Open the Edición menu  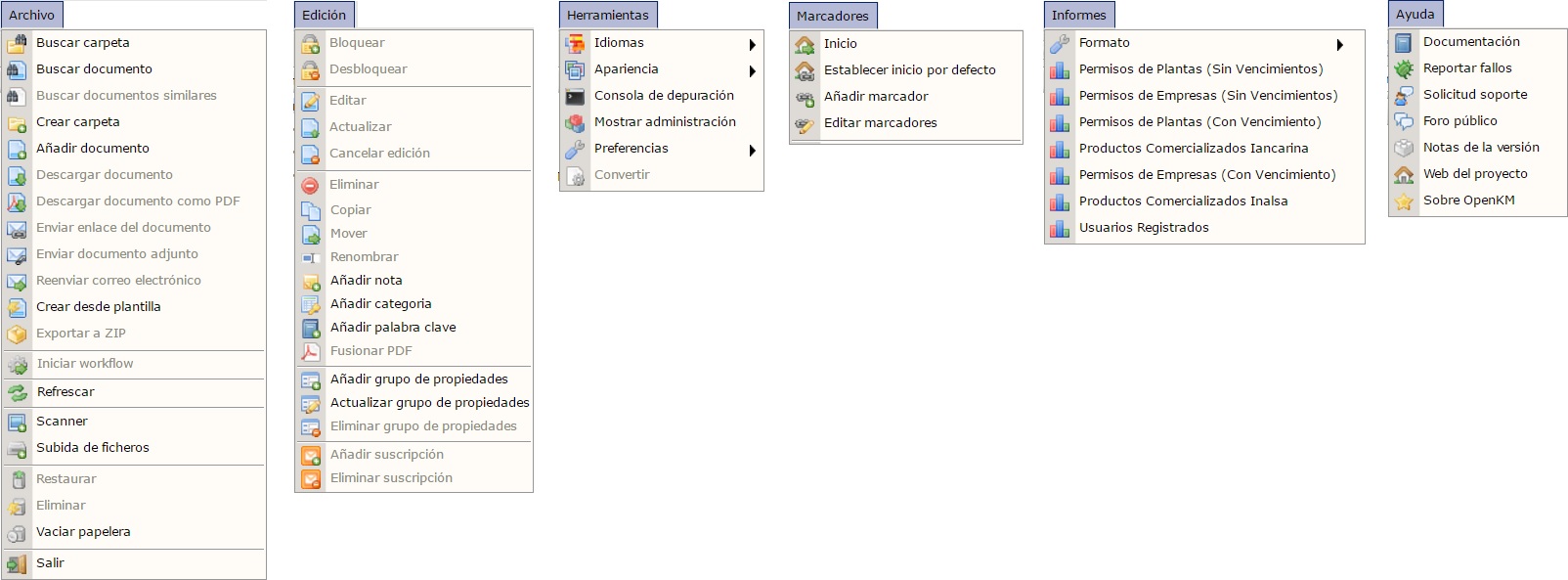pos(325,15)
